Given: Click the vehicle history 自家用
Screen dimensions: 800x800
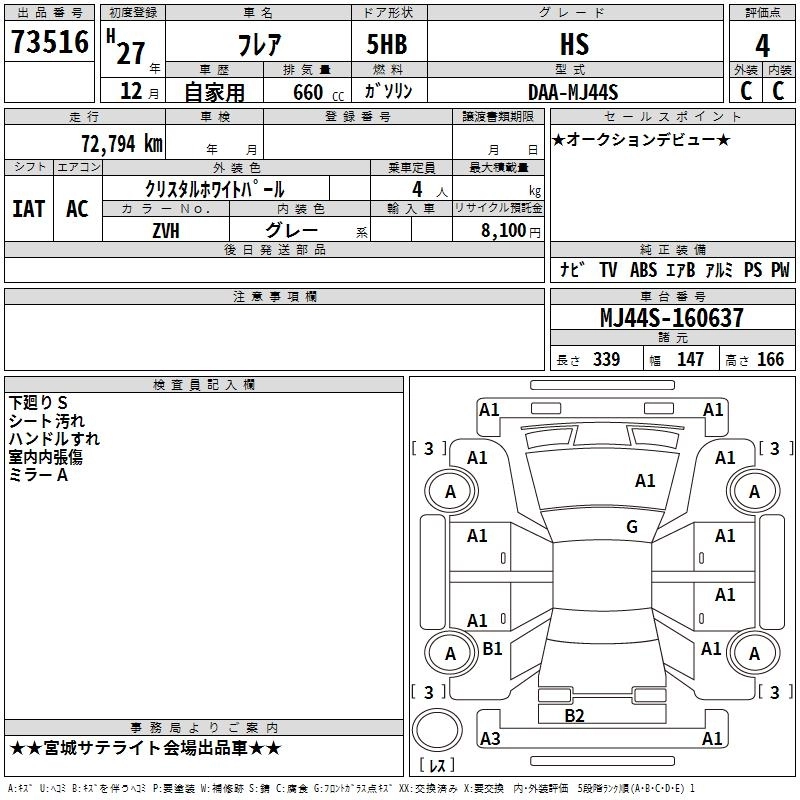Looking at the screenshot, I should click(x=214, y=92).
